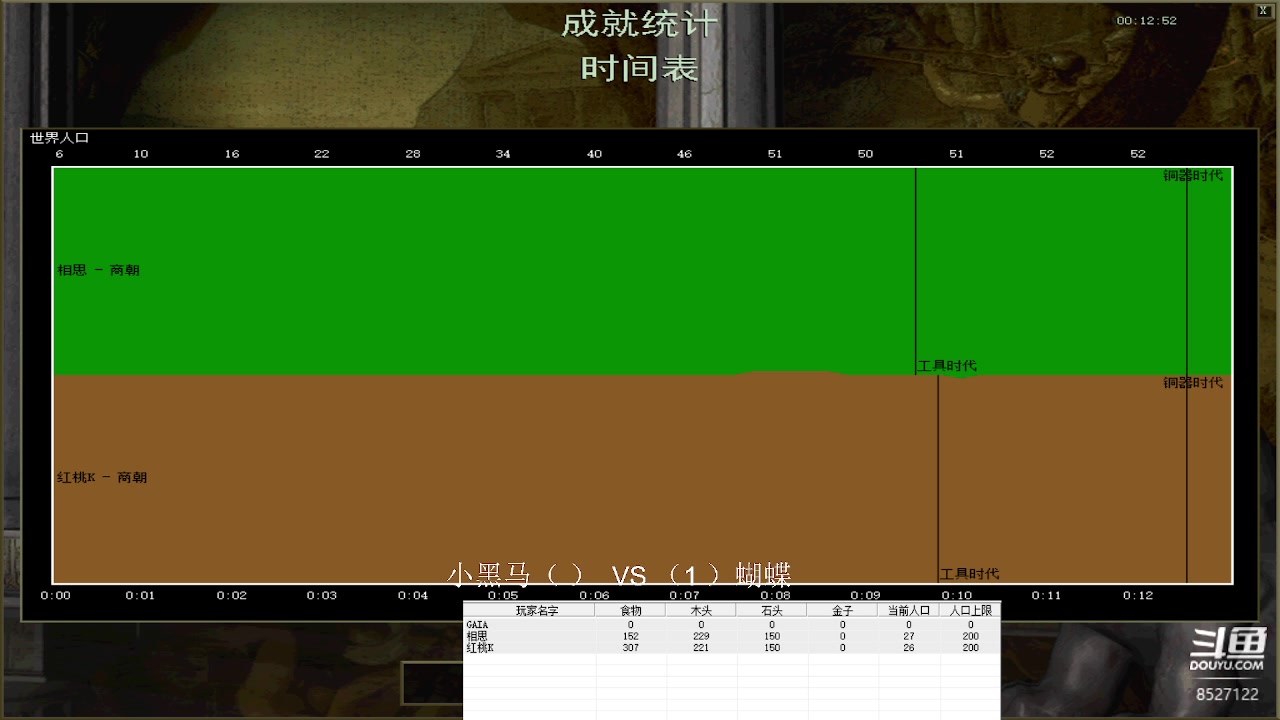Sort by the 食物 column header

click(630, 610)
